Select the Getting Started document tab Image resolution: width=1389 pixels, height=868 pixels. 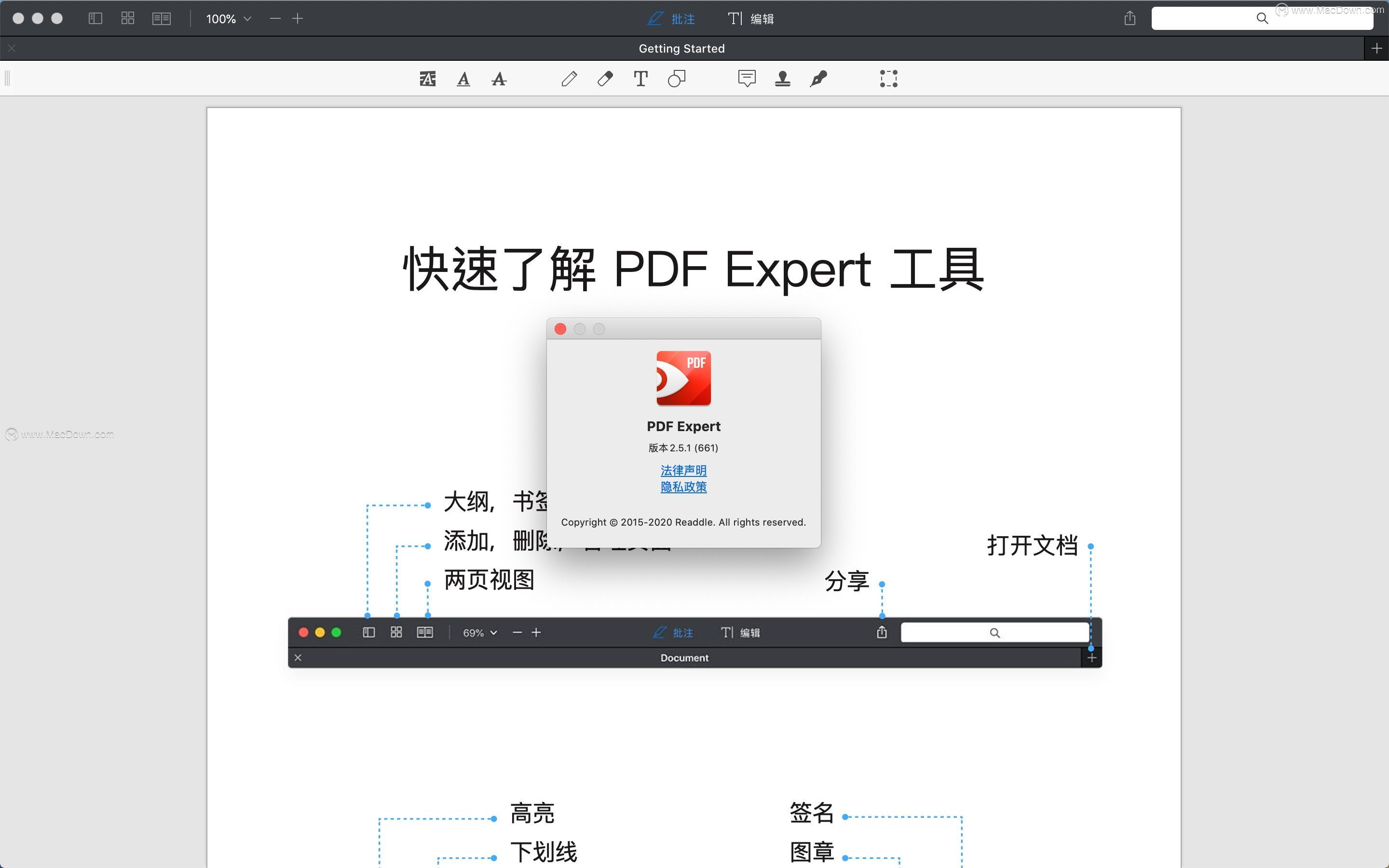[x=681, y=48]
